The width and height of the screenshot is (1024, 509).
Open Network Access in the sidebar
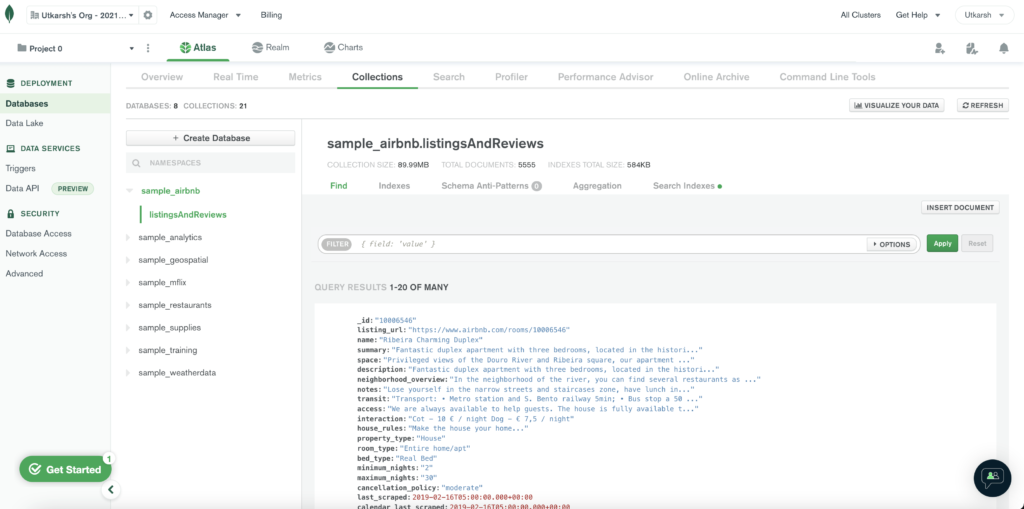click(36, 253)
